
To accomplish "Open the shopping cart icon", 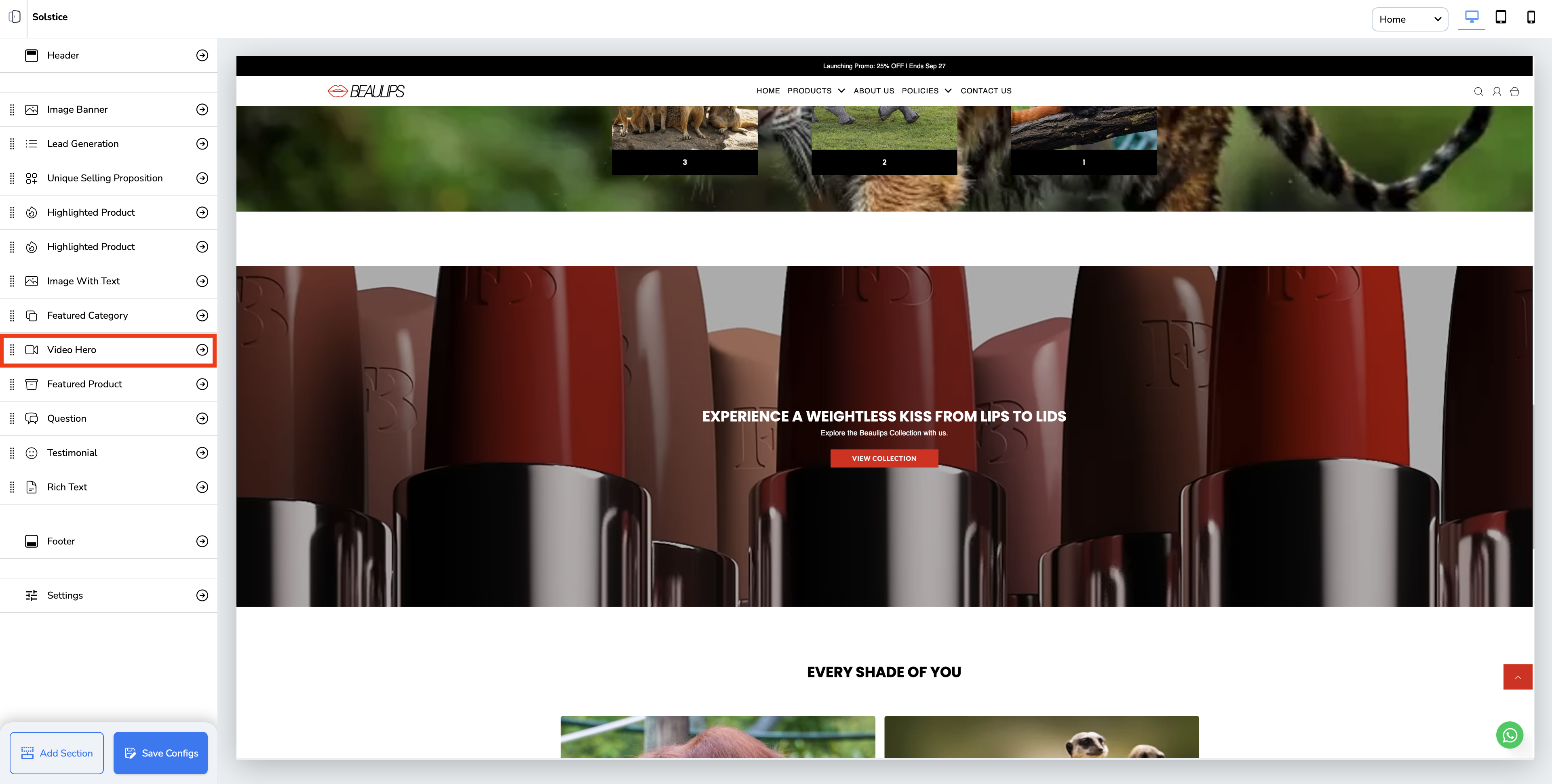I will tap(1515, 92).
